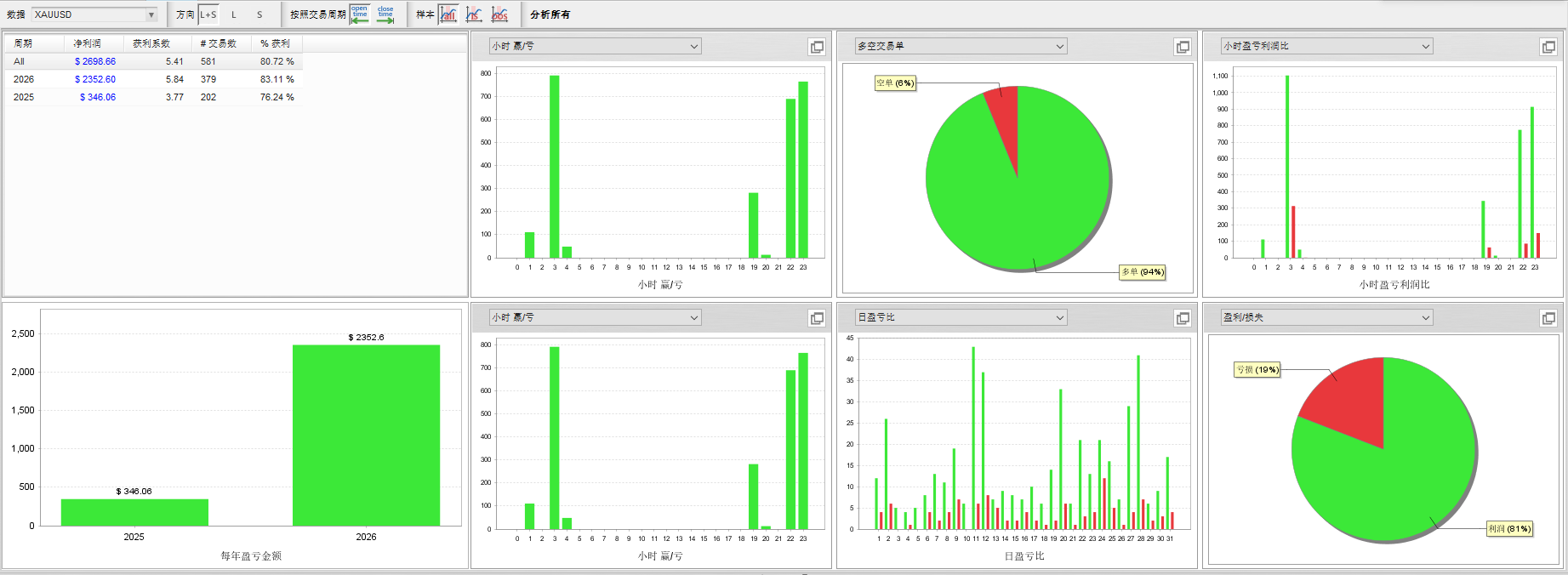This screenshot has width=1568, height=575.
Task: Pop out the top 小时 赢/亏 chart panel
Action: 817,47
